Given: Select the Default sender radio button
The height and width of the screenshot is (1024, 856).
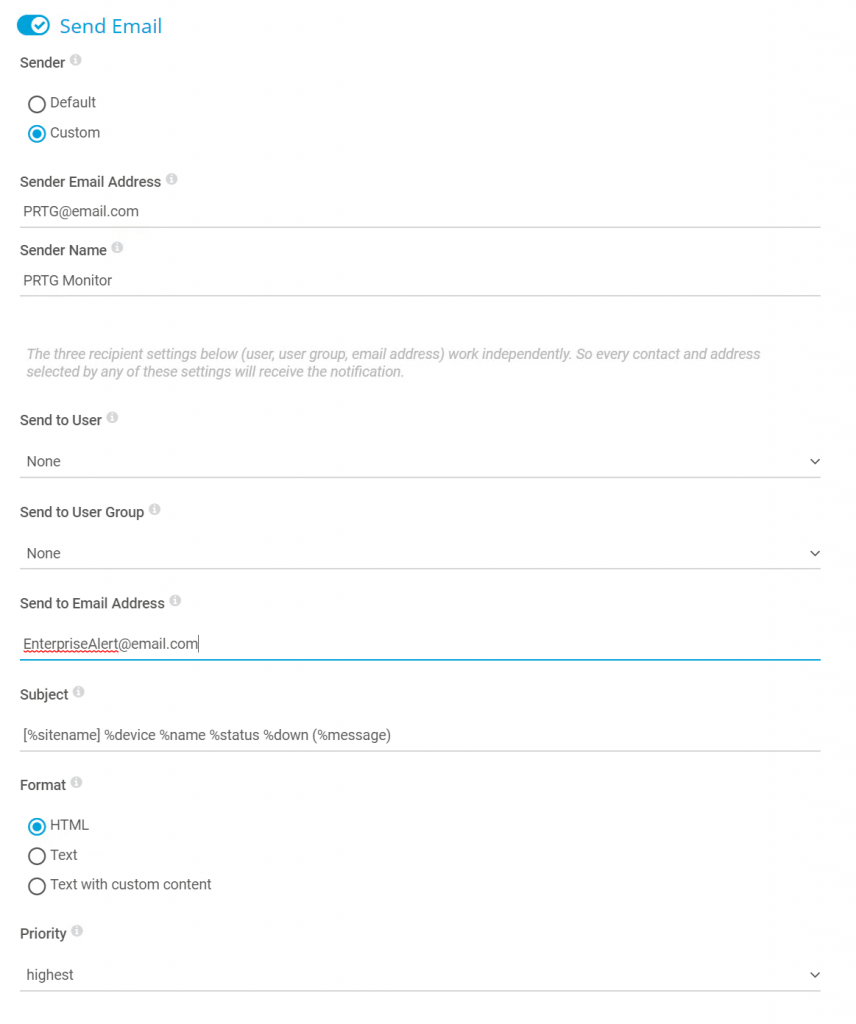Looking at the screenshot, I should pyautogui.click(x=37, y=103).
